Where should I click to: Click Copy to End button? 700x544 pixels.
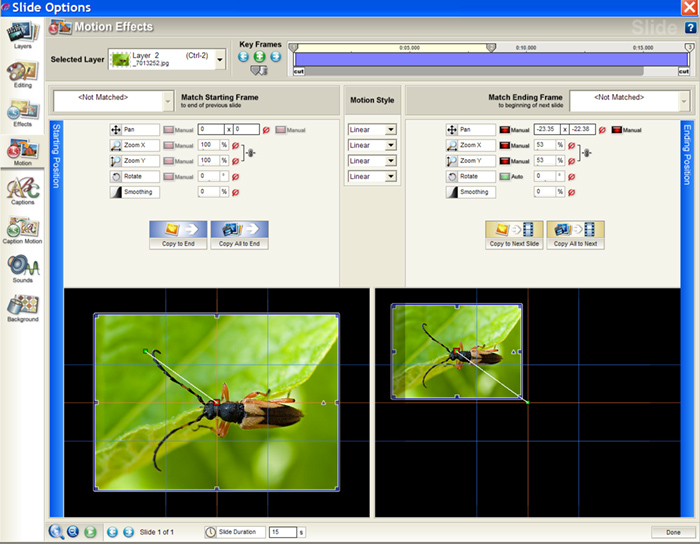(x=178, y=235)
